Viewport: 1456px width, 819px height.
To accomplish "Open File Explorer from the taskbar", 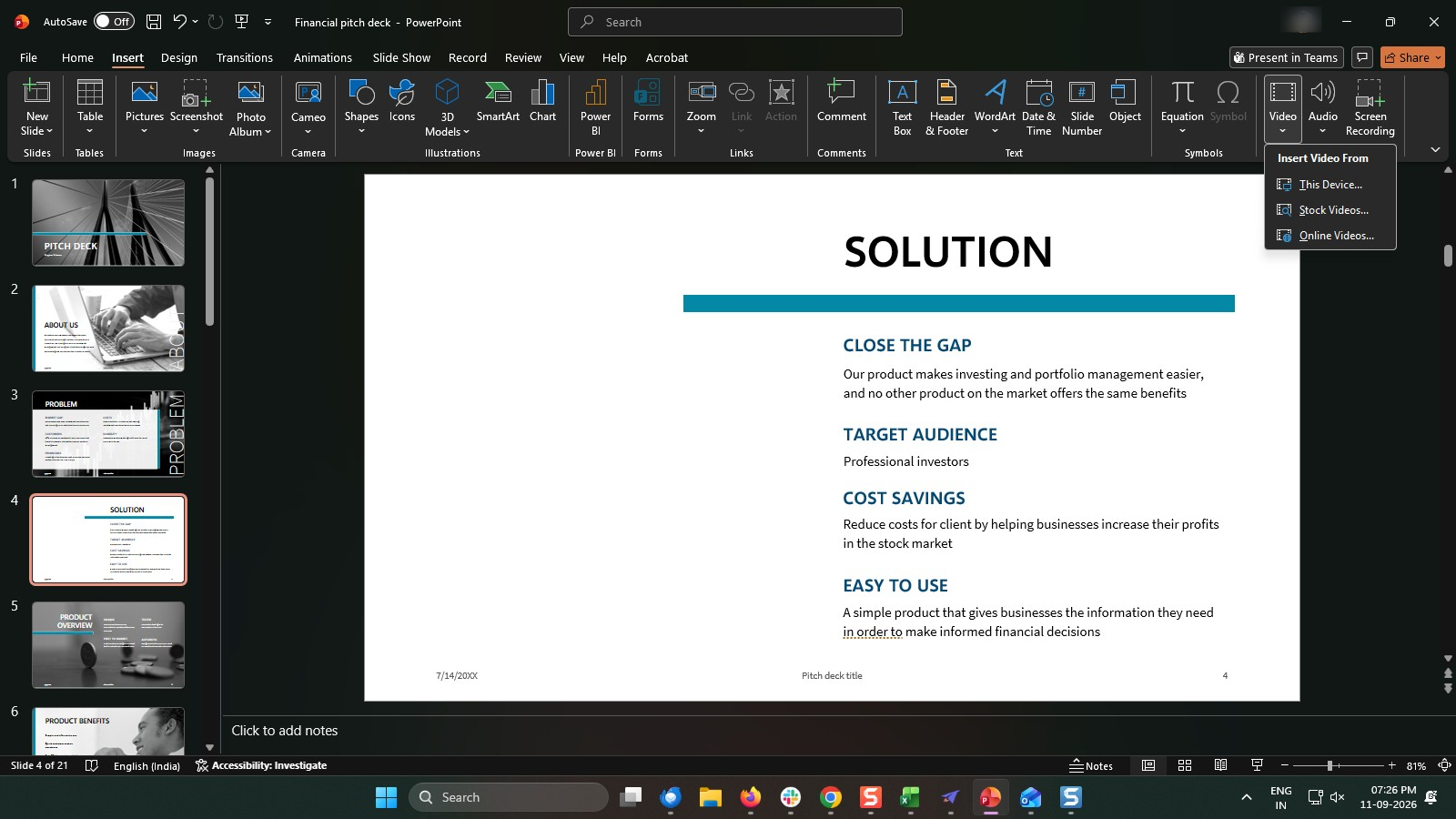I will coord(711,797).
